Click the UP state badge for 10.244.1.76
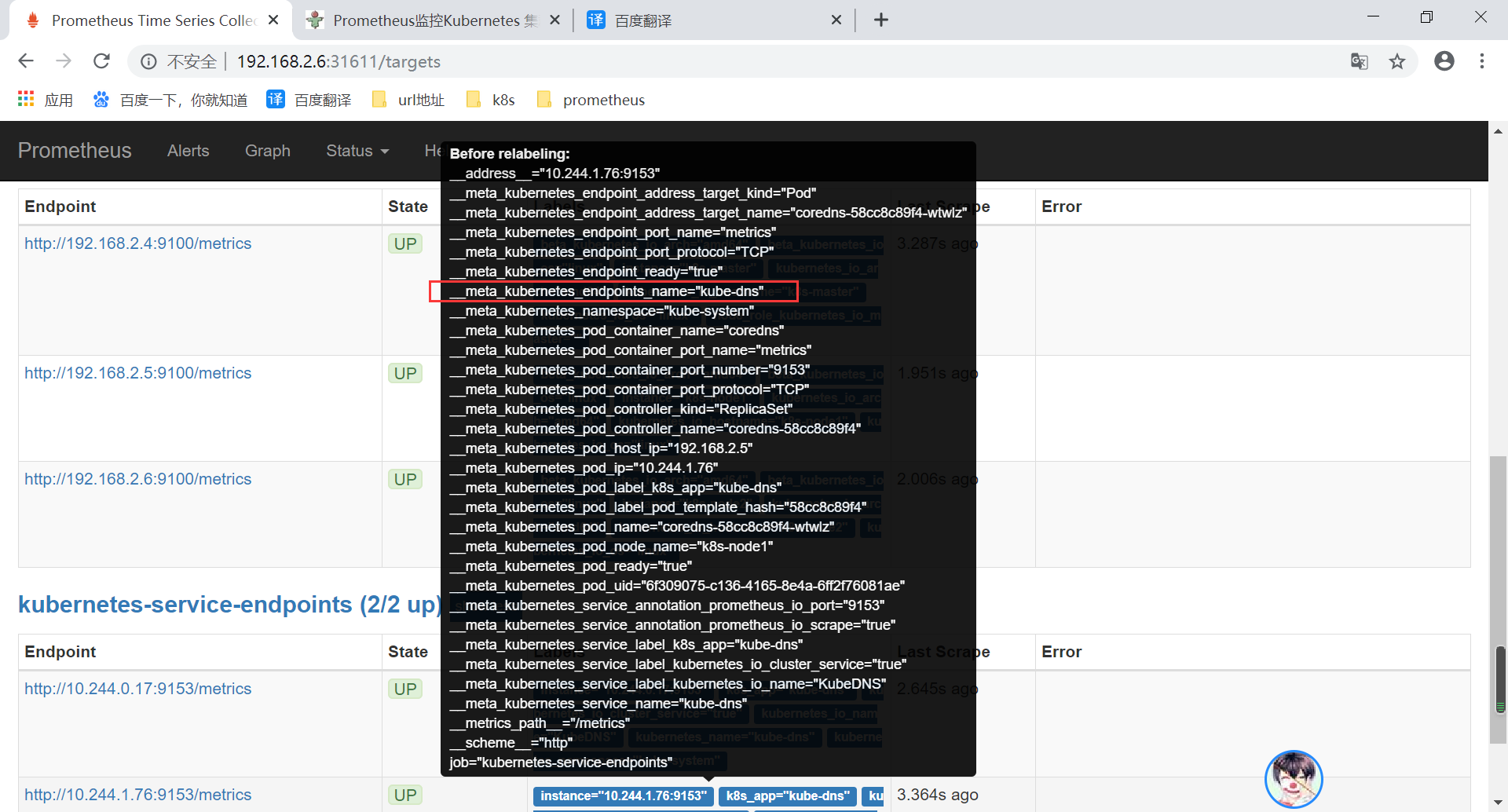 (x=405, y=795)
